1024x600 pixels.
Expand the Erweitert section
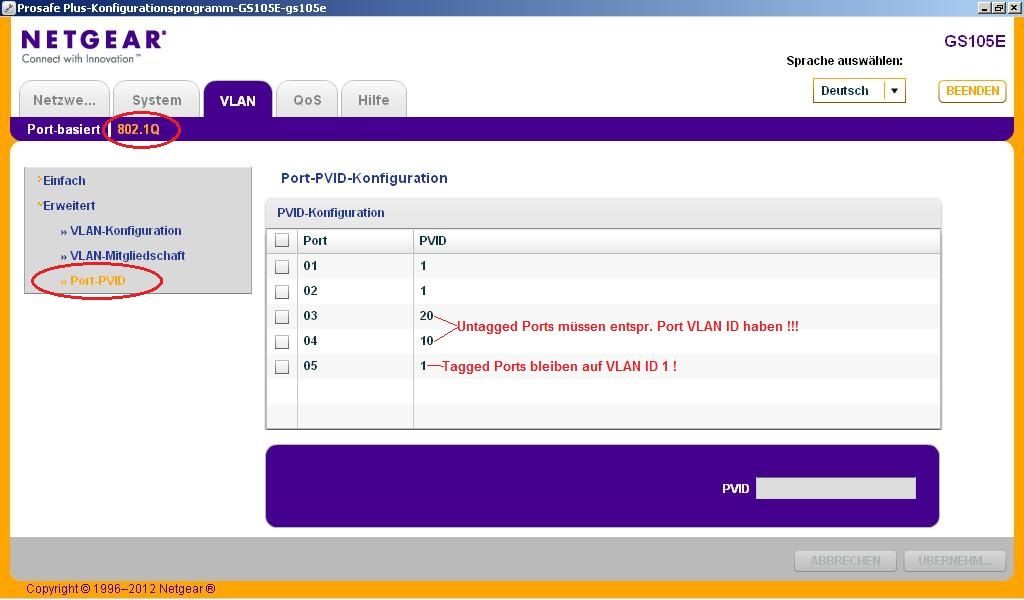tap(67, 206)
